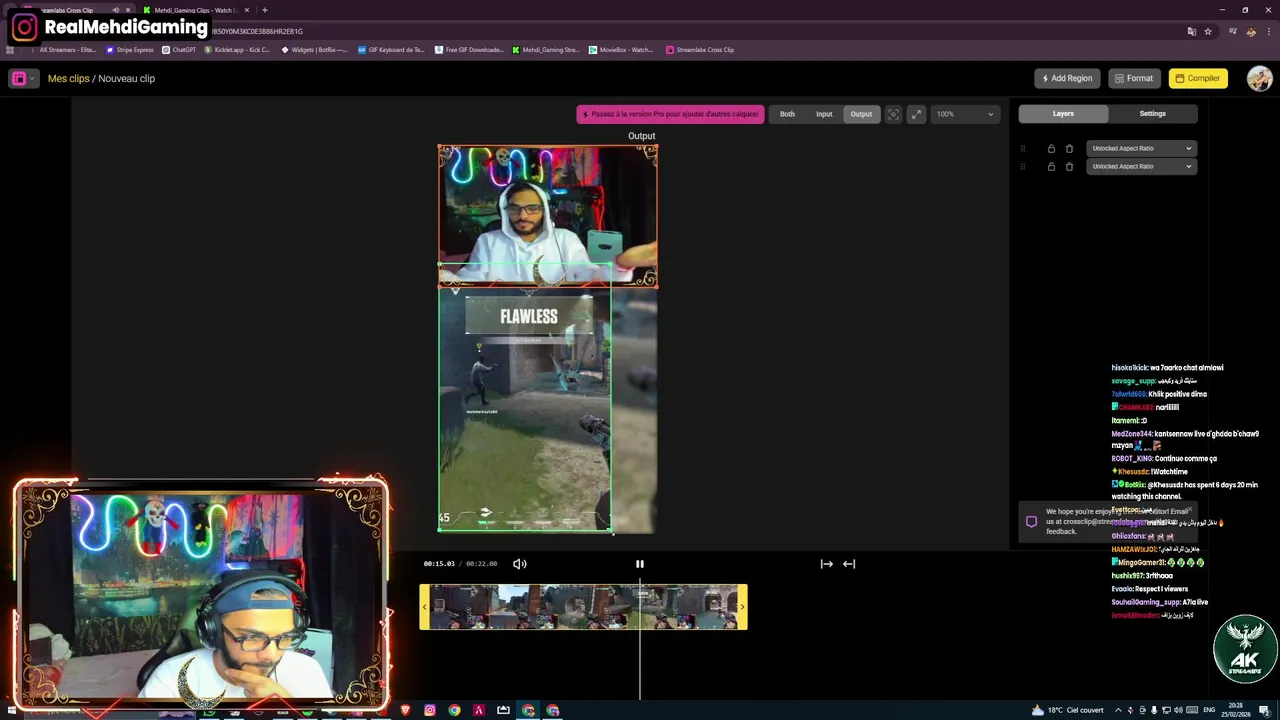This screenshot has width=1280, height=720.
Task: Mute the clip volume
Action: 520,564
